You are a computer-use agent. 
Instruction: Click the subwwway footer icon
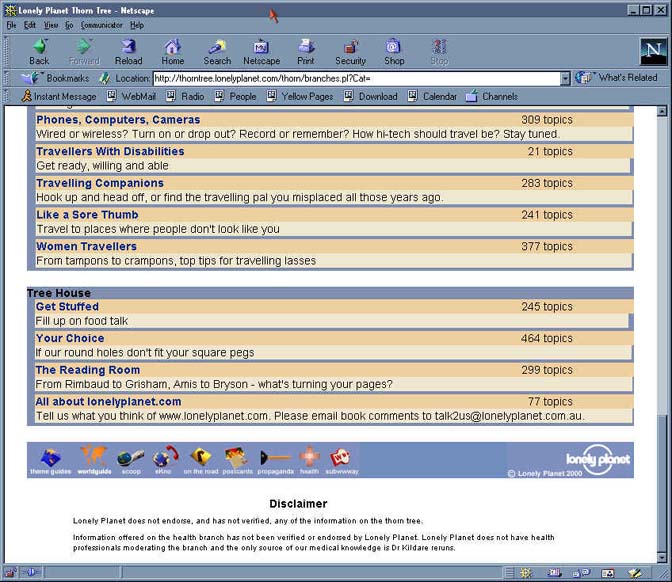pos(342,461)
